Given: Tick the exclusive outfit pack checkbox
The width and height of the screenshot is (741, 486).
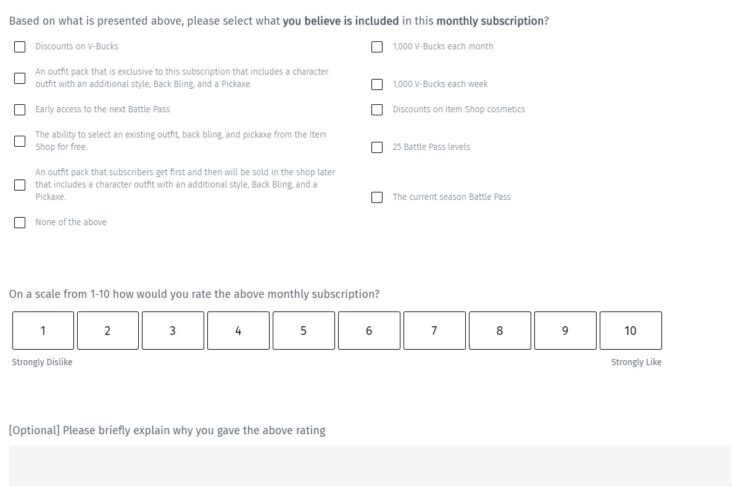Looking at the screenshot, I should point(20,78).
